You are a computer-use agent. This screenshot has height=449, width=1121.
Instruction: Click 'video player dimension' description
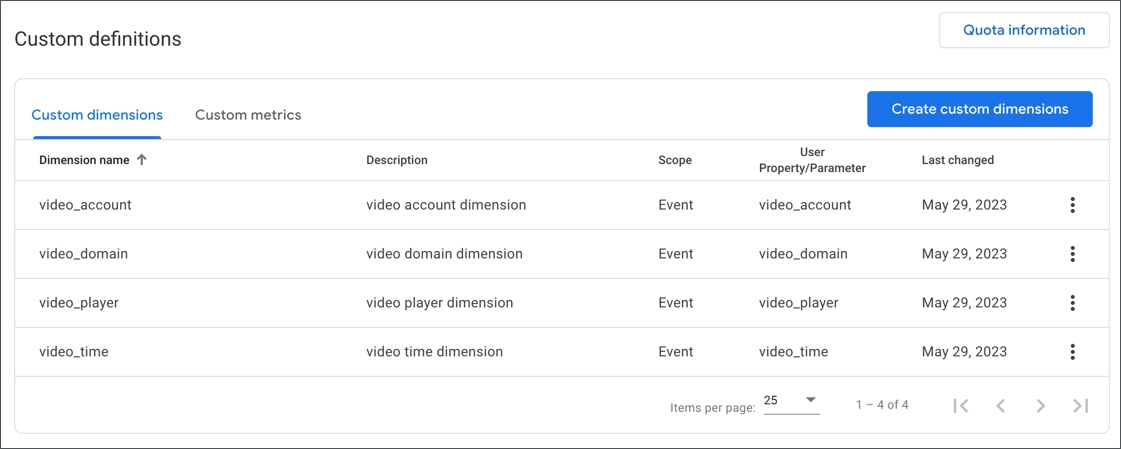point(440,302)
